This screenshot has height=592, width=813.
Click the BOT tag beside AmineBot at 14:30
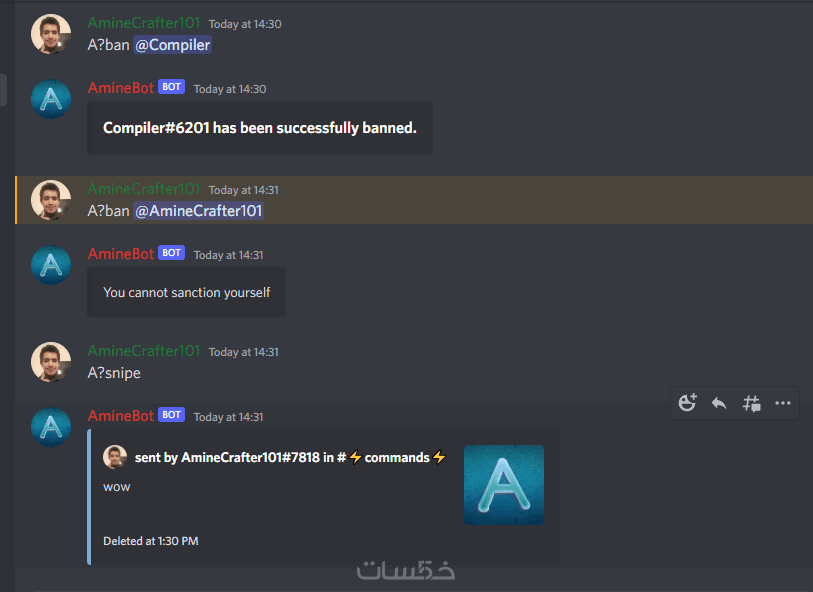171,87
